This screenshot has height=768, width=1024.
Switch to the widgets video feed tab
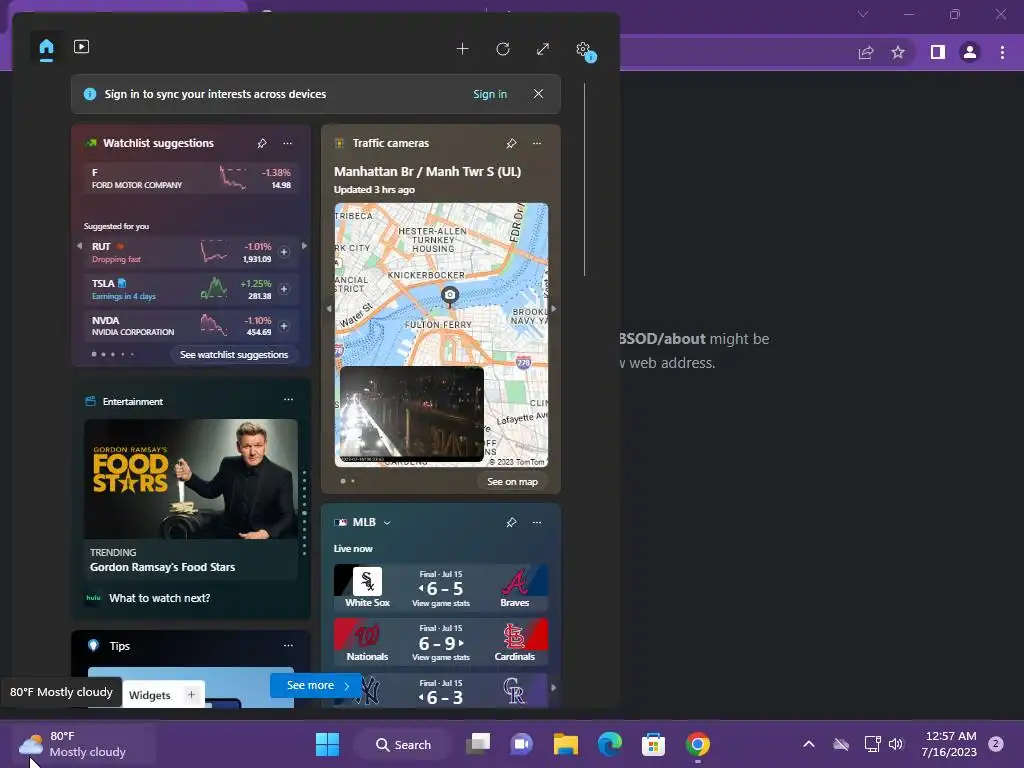(82, 47)
